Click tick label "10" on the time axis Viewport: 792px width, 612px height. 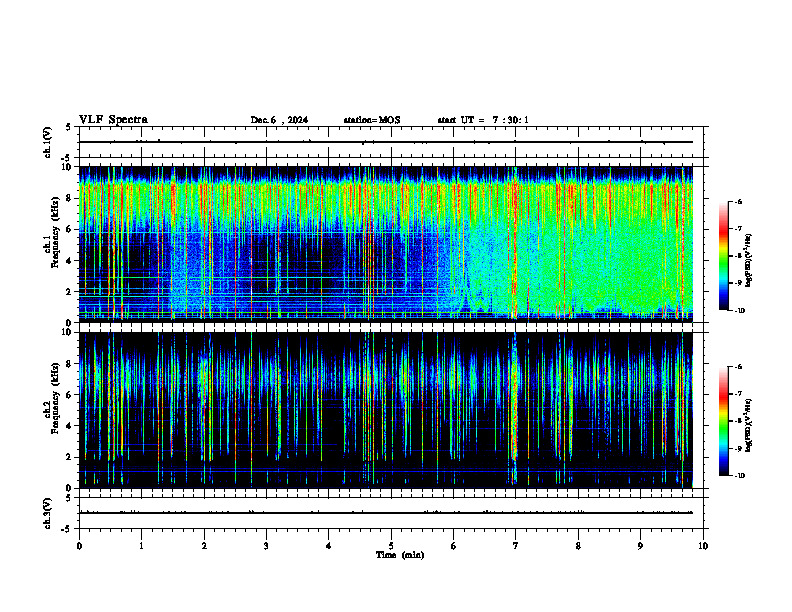click(x=703, y=546)
